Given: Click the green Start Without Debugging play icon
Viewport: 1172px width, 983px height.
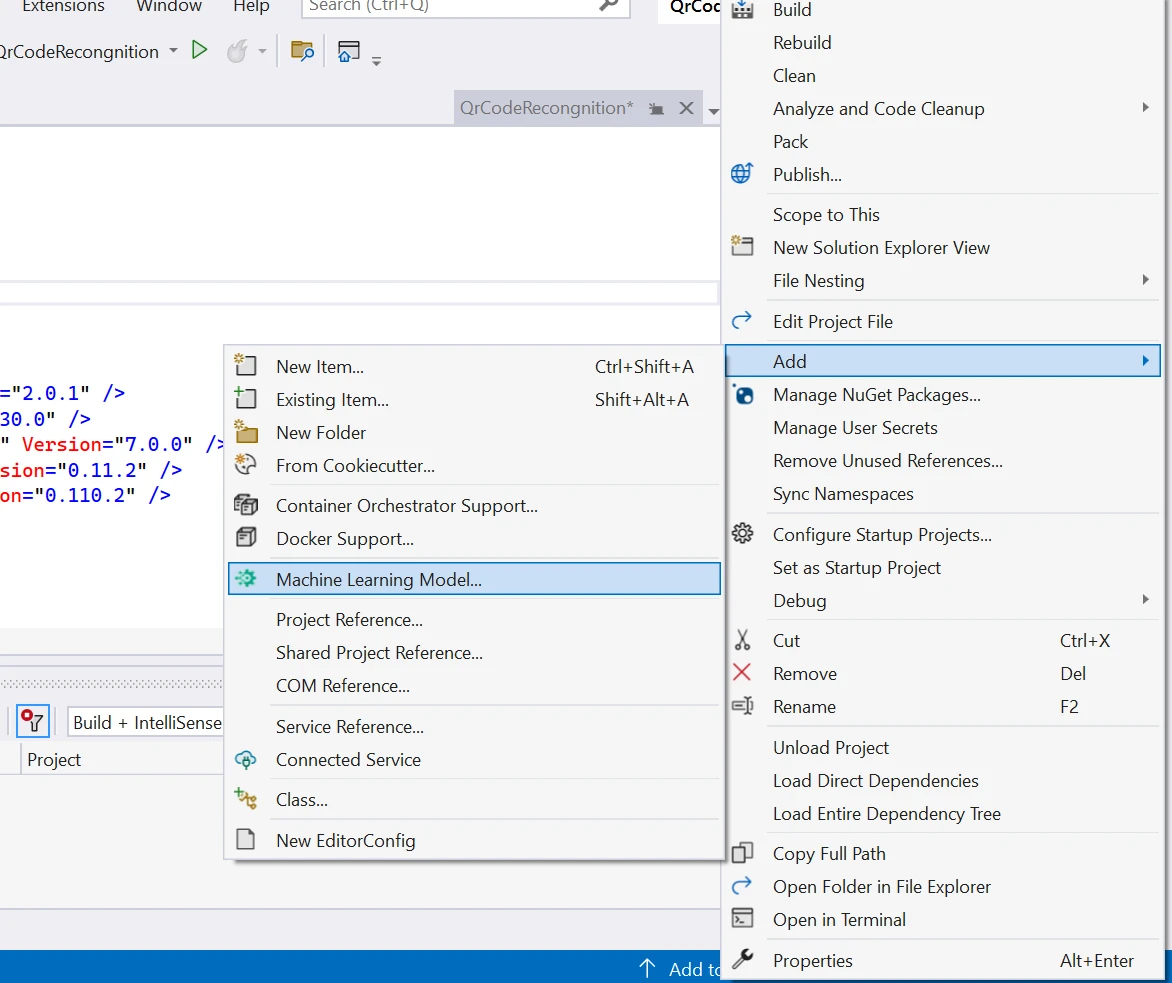Looking at the screenshot, I should (200, 50).
